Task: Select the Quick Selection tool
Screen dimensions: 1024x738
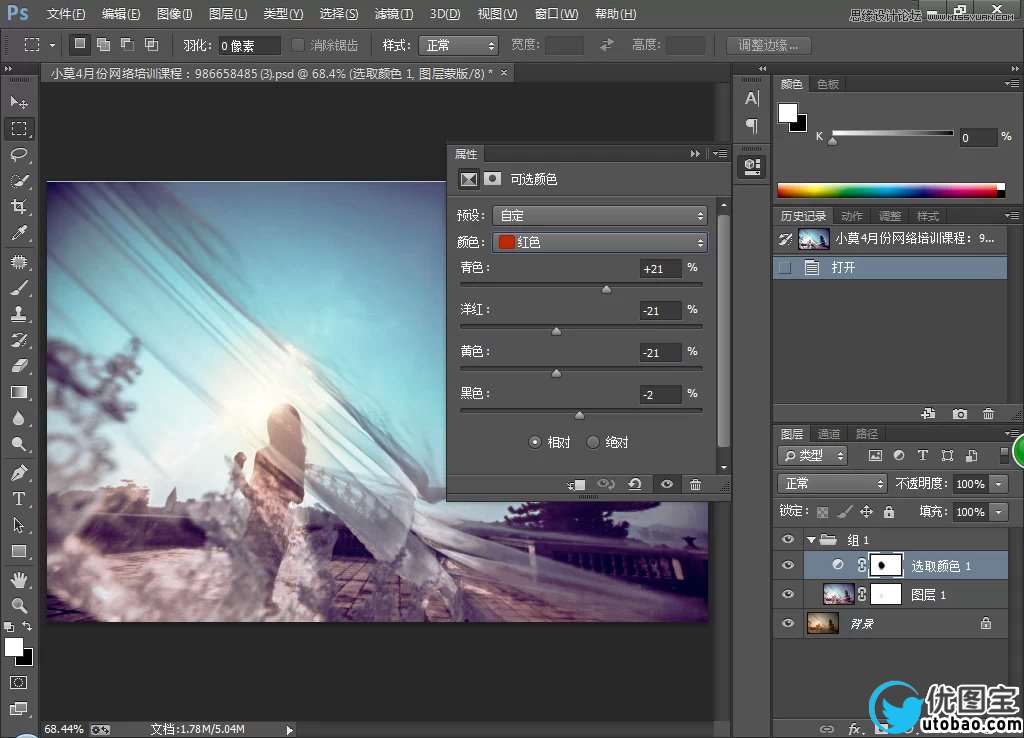Action: point(19,181)
